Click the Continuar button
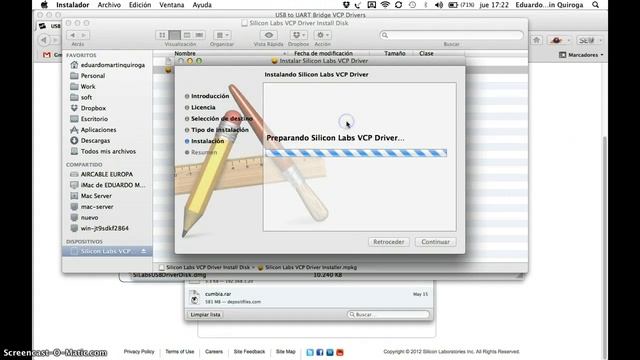Image resolution: width=640 pixels, height=360 pixels. (436, 242)
